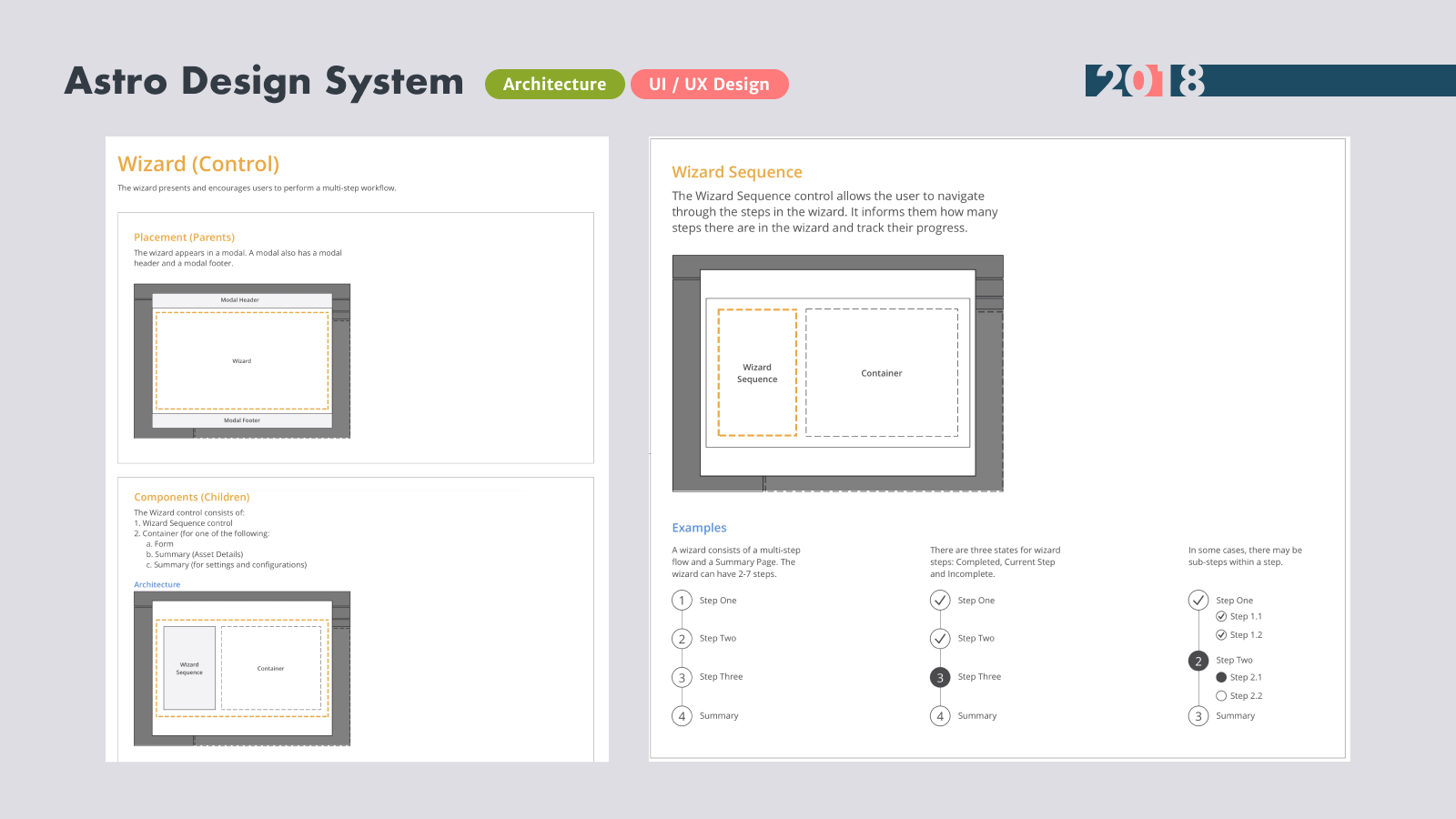Click the checkmark circle beside Step Two
The height and width of the screenshot is (819, 1456).
(x=940, y=639)
